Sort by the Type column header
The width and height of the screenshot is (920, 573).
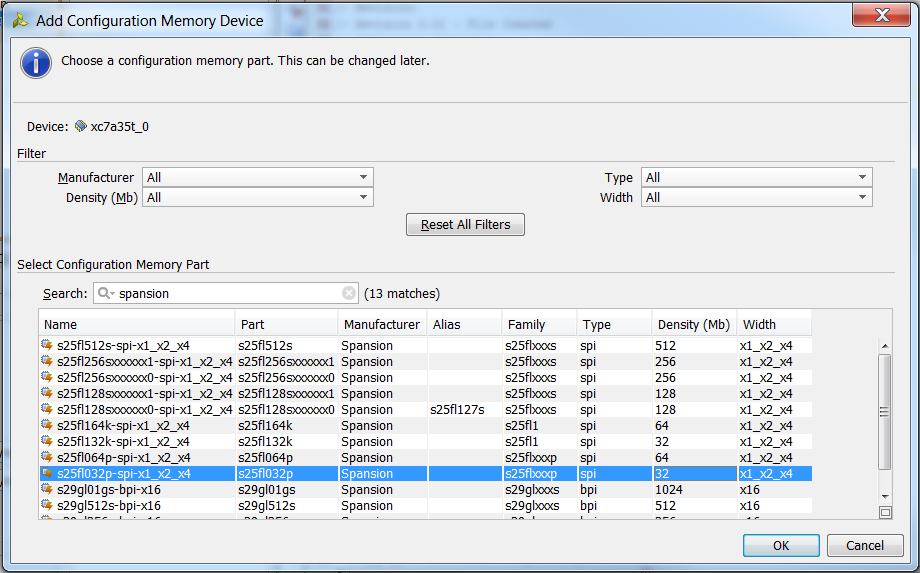[615, 324]
